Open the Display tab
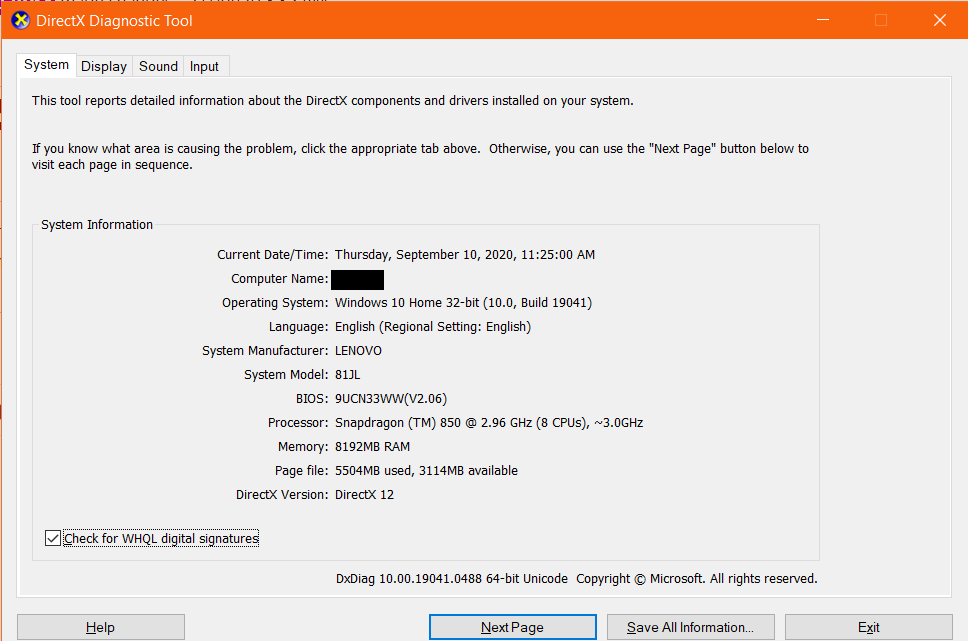Viewport: 968px width, 641px height. pos(104,66)
